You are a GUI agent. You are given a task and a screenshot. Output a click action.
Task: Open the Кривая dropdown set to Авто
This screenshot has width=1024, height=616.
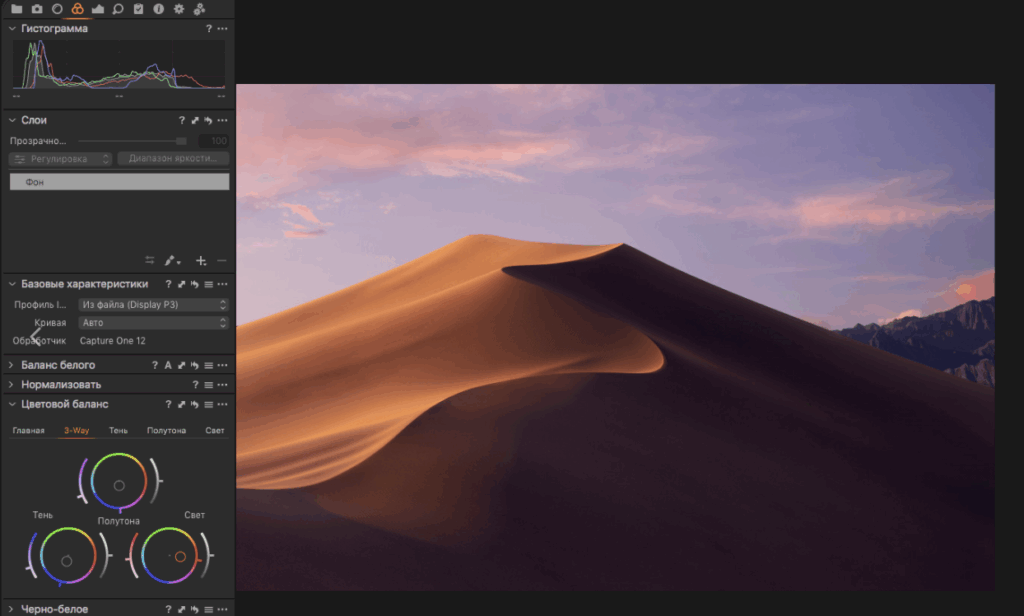click(x=153, y=323)
